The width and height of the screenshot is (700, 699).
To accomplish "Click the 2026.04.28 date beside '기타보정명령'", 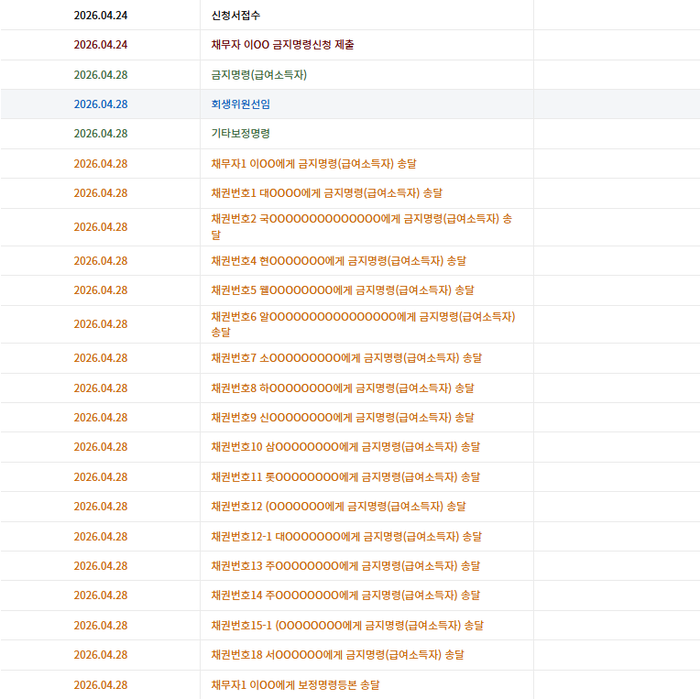I will (100, 133).
